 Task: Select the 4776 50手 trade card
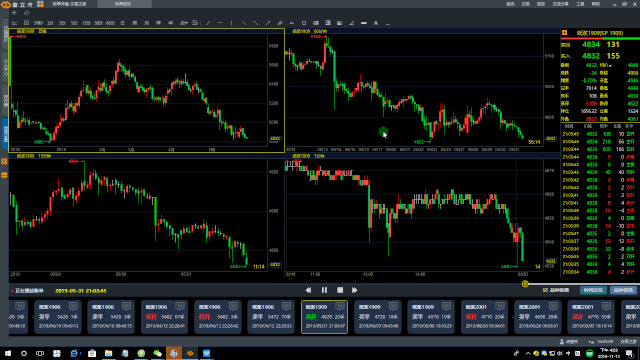tap(591, 317)
